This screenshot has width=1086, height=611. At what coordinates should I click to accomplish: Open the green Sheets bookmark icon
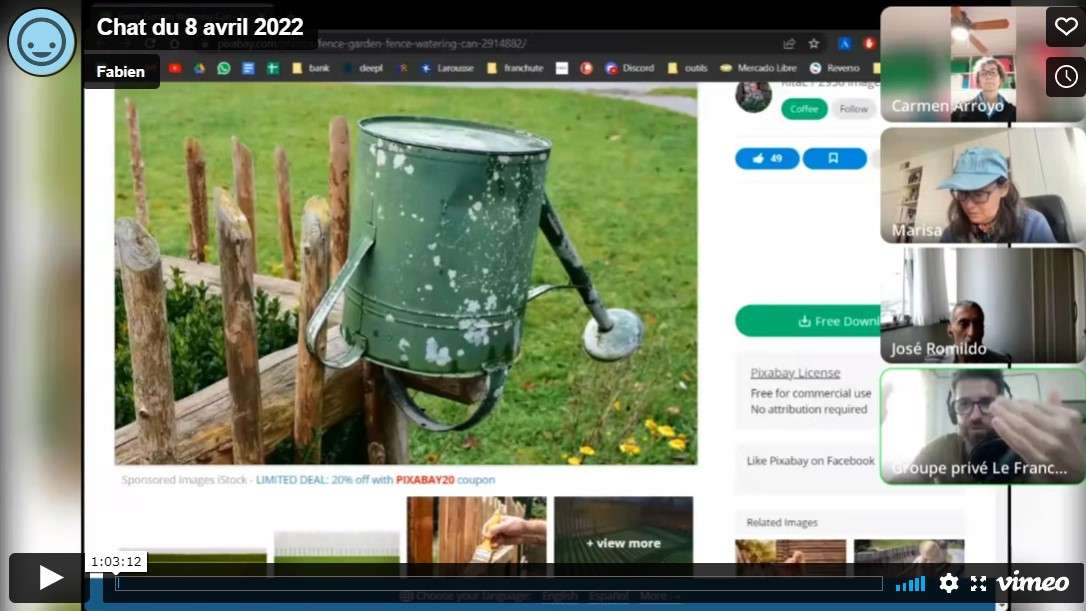(x=273, y=68)
